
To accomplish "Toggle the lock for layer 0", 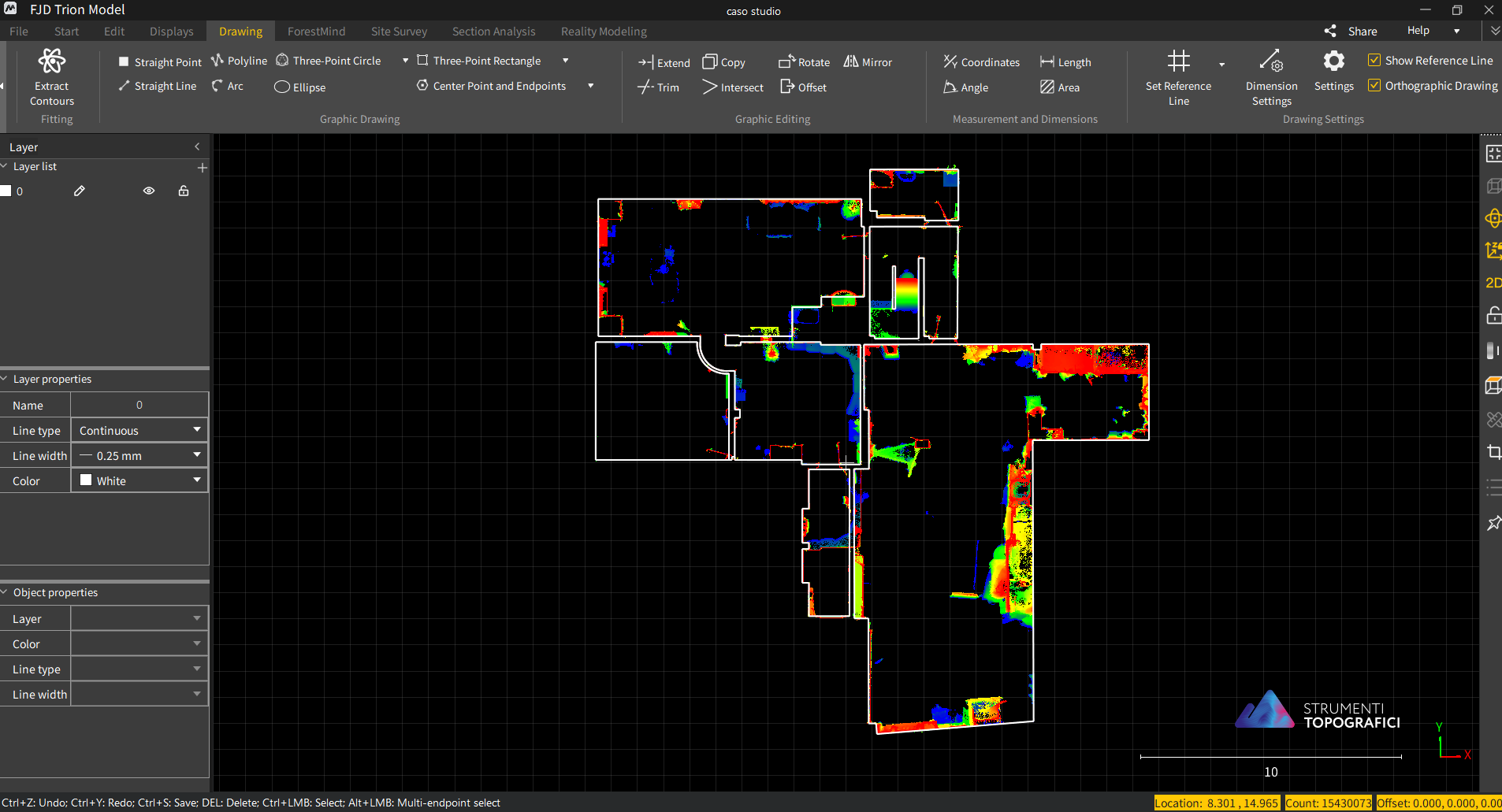I will click(184, 191).
